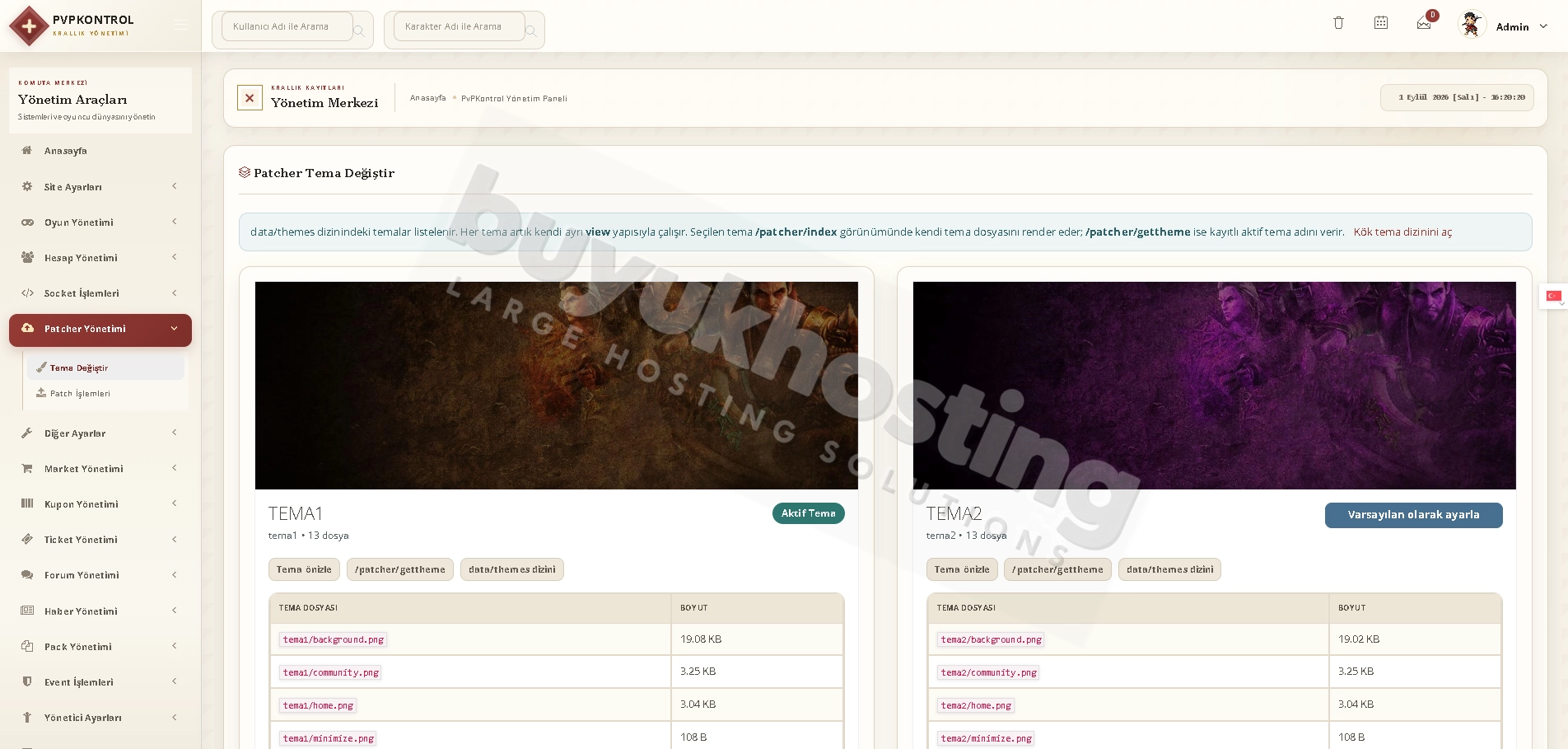Click the Turkish flag language icon

click(x=1553, y=296)
